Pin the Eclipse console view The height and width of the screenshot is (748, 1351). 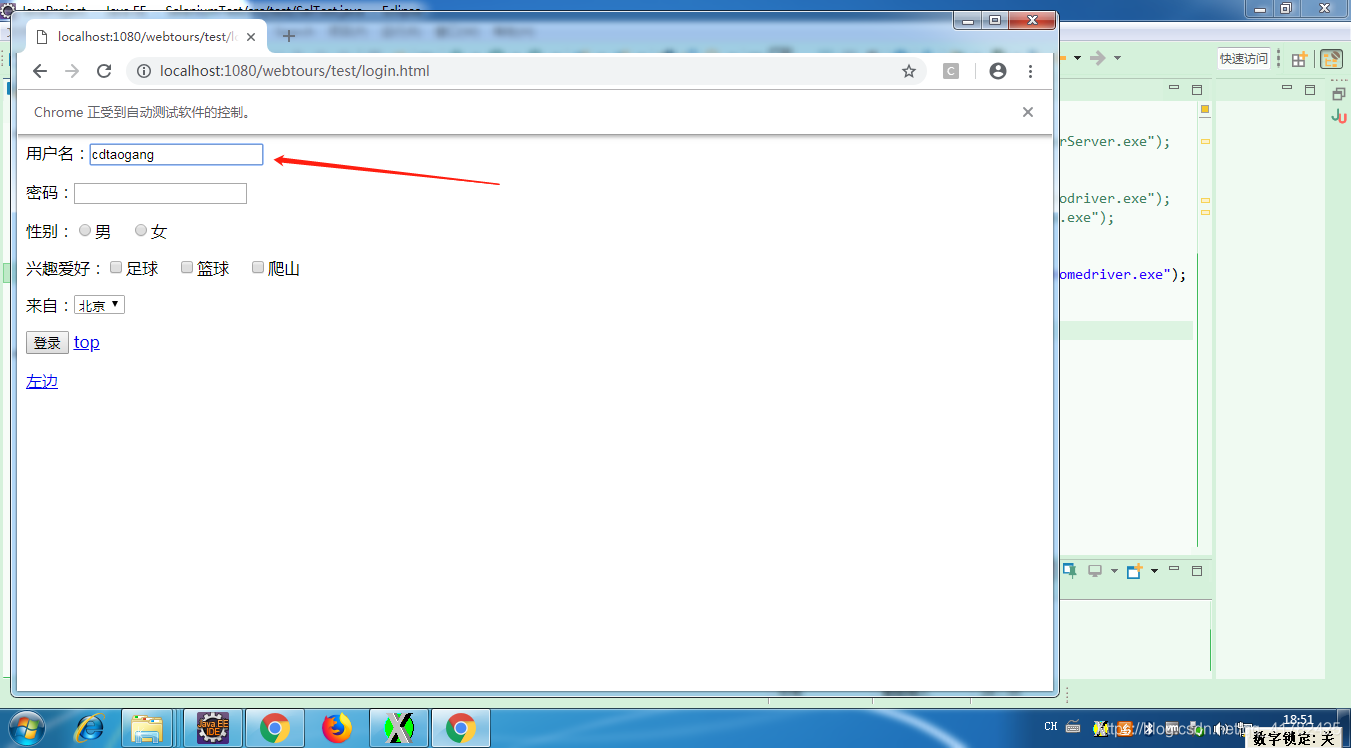click(1069, 570)
